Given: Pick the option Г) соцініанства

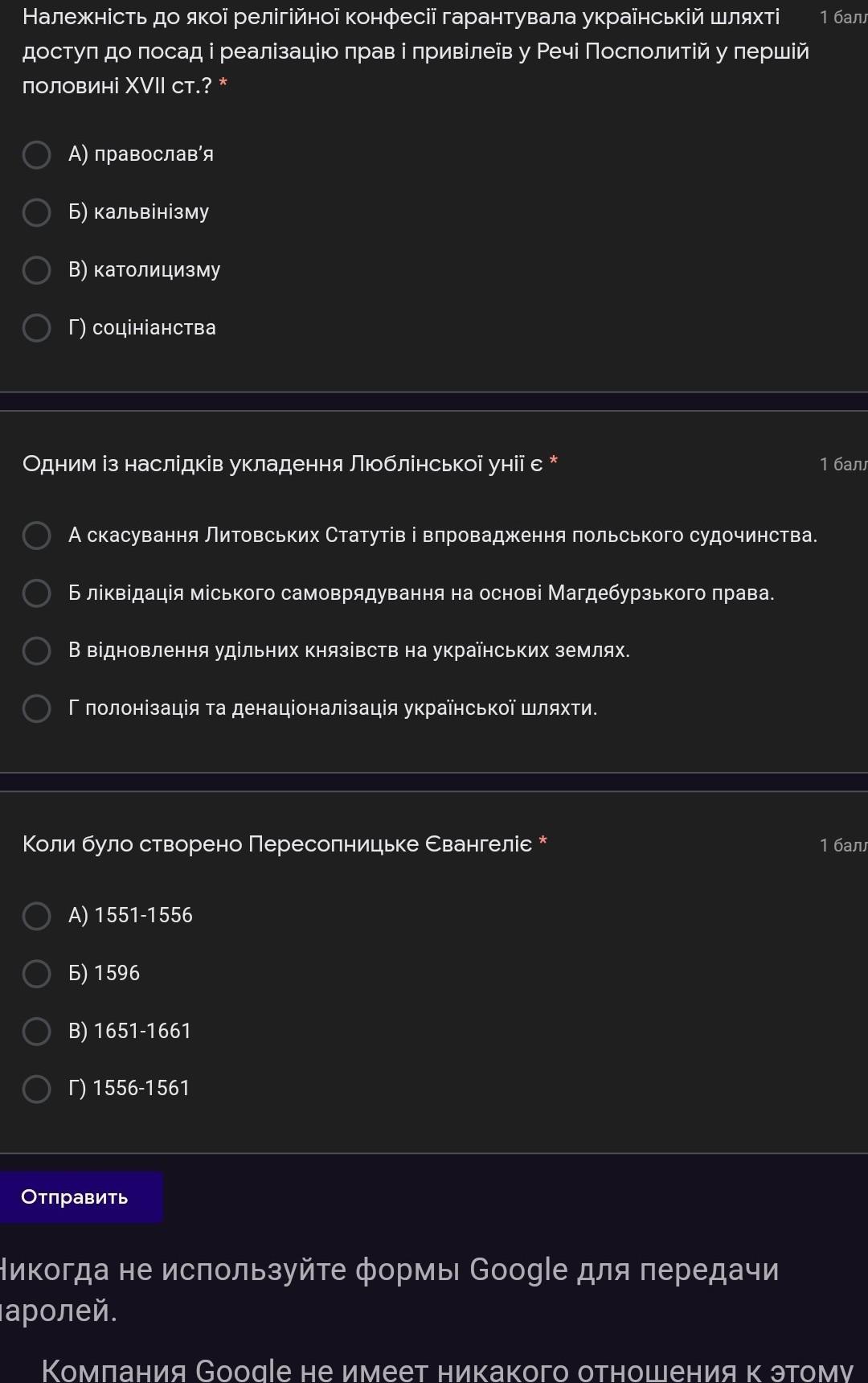Looking at the screenshot, I should click(x=36, y=328).
